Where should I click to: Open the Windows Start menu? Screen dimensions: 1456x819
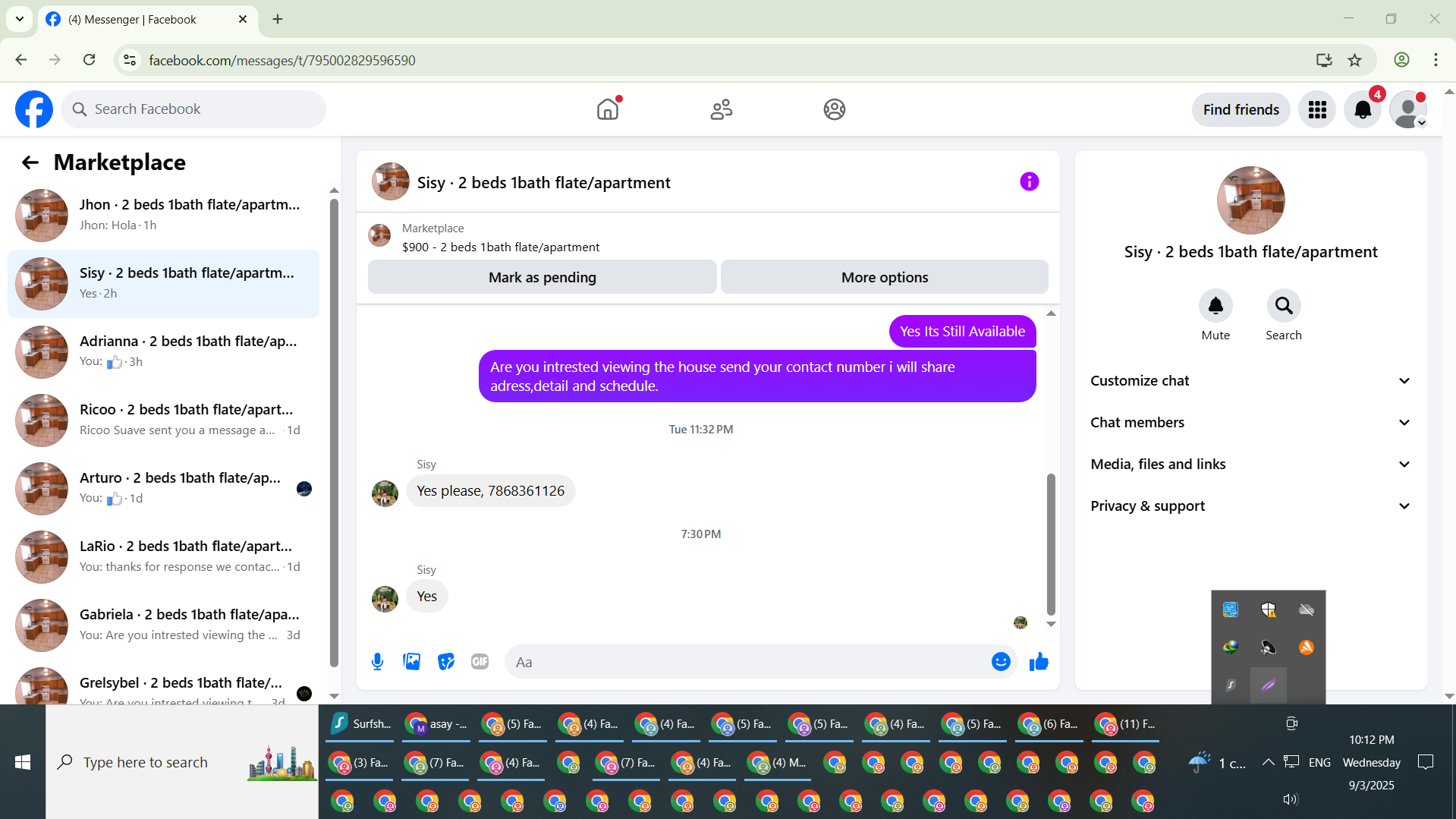point(23,762)
